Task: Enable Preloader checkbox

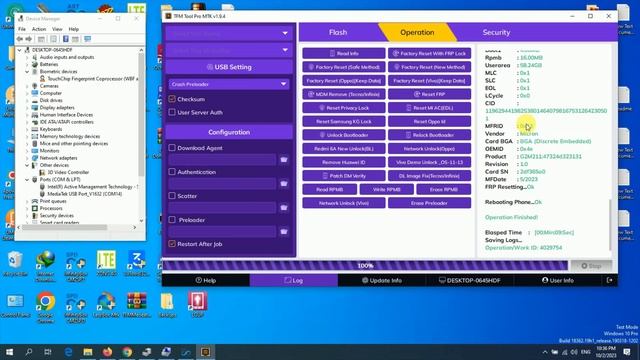Action: [x=172, y=220]
